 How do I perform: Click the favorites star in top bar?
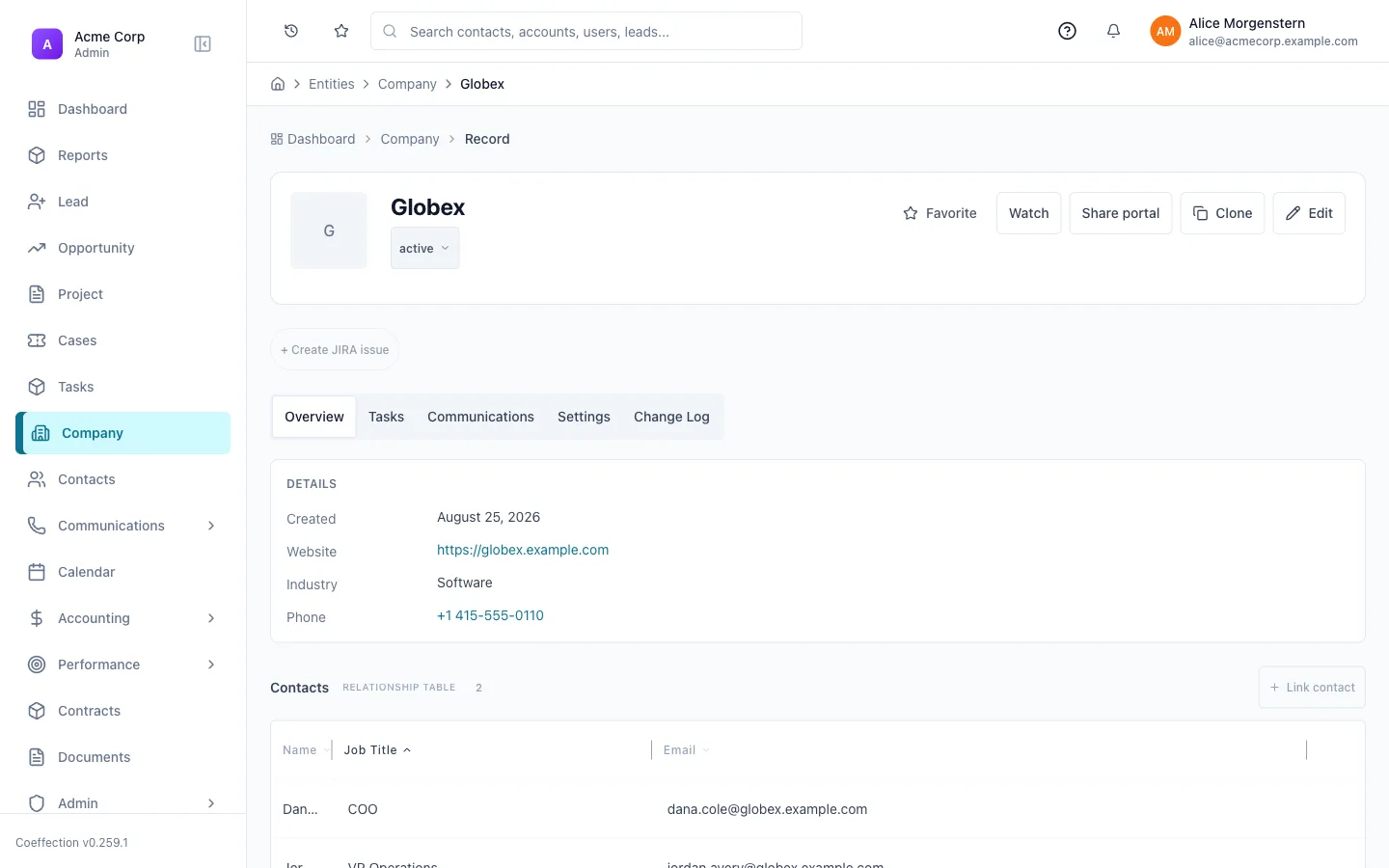coord(341,31)
